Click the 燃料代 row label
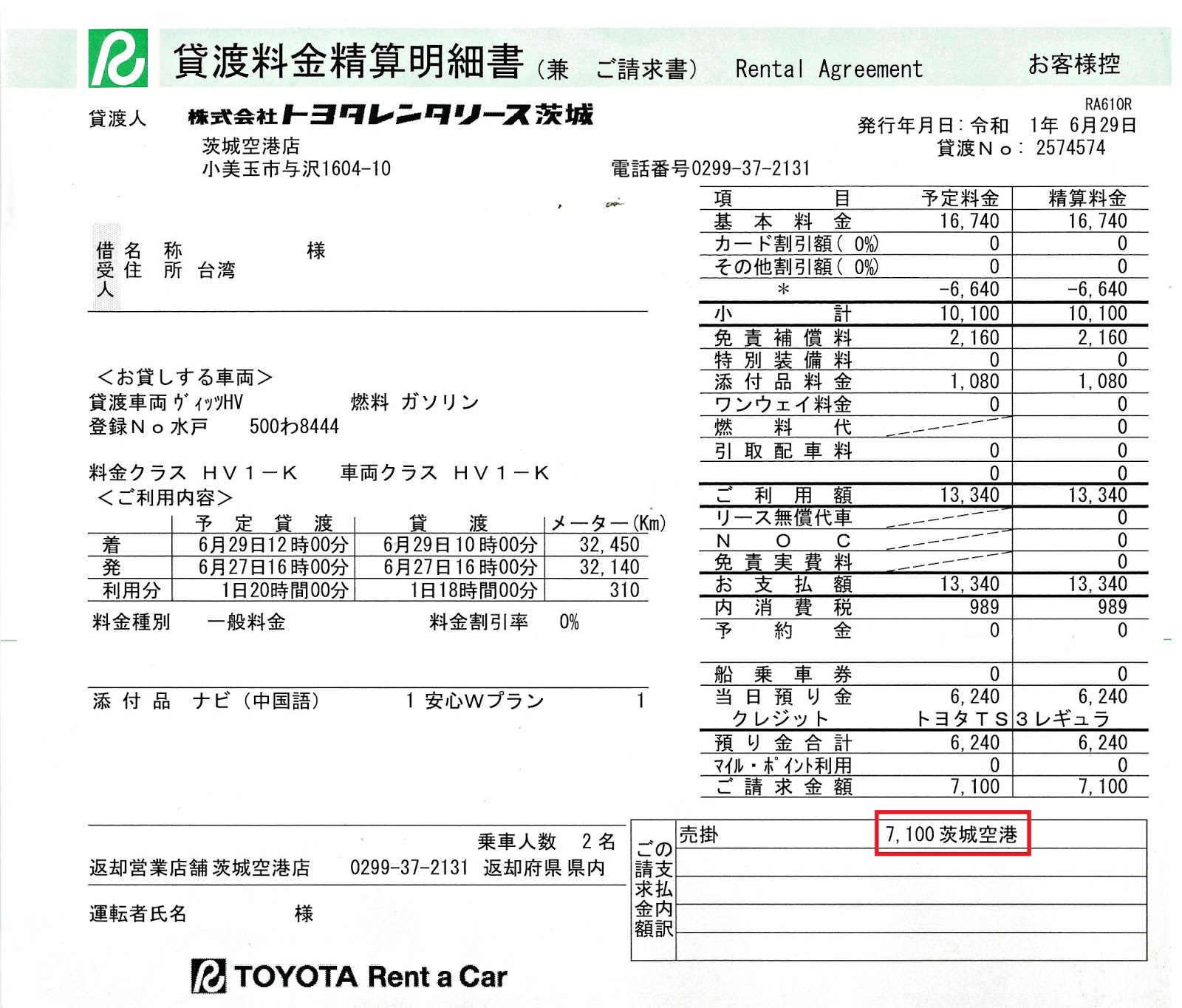This screenshot has width=1182, height=1008. (782, 426)
